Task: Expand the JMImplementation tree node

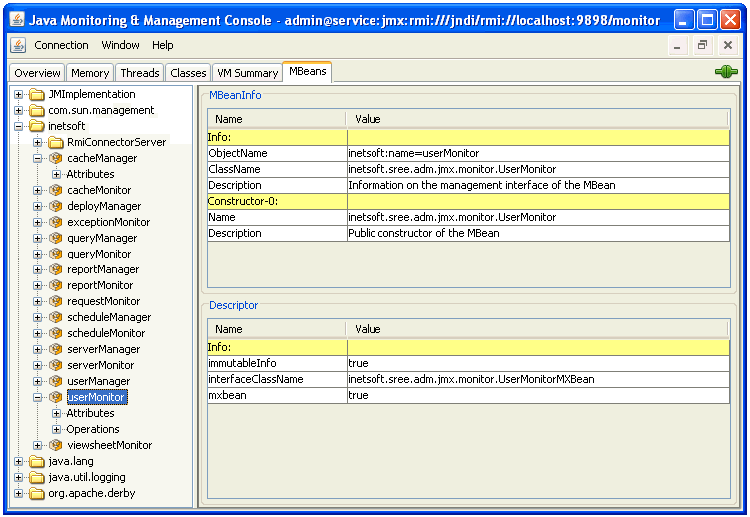Action: 19,95
